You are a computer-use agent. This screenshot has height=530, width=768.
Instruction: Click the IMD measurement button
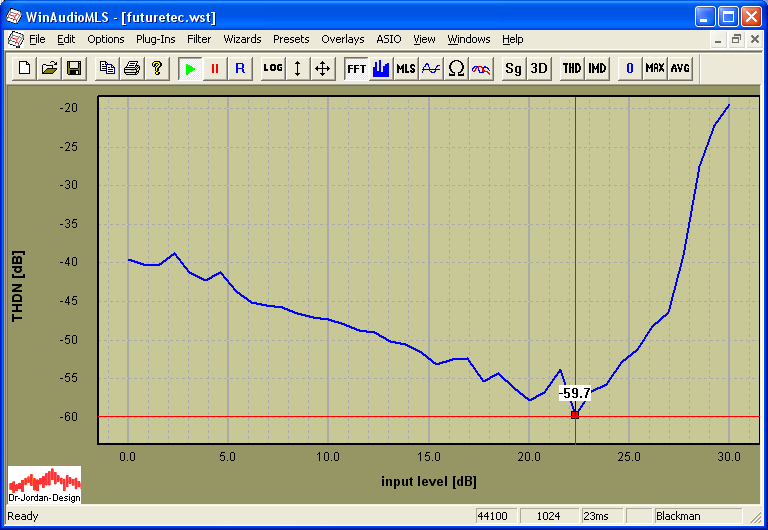(x=597, y=68)
